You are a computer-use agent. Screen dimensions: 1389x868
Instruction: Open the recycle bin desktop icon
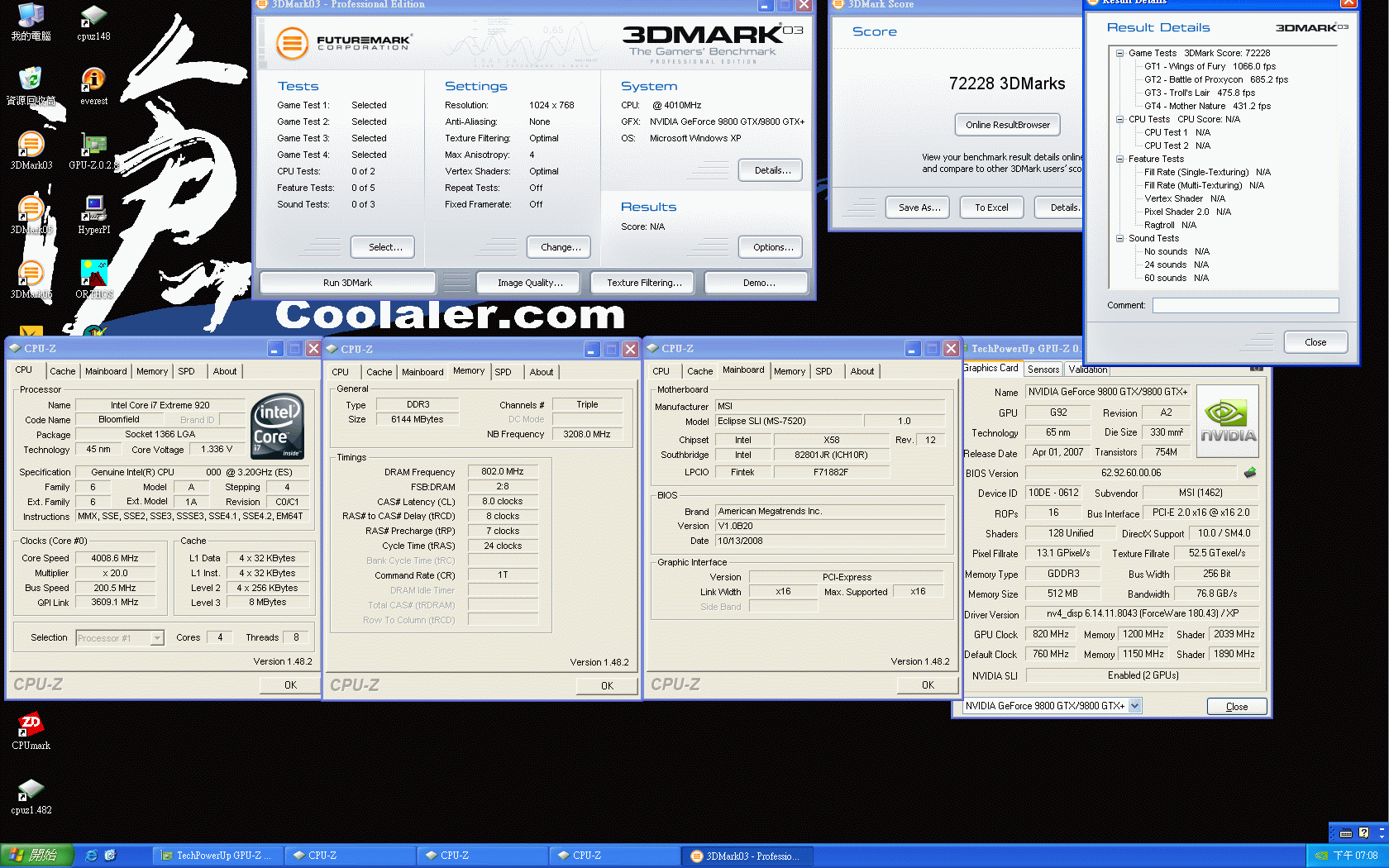pos(31,87)
